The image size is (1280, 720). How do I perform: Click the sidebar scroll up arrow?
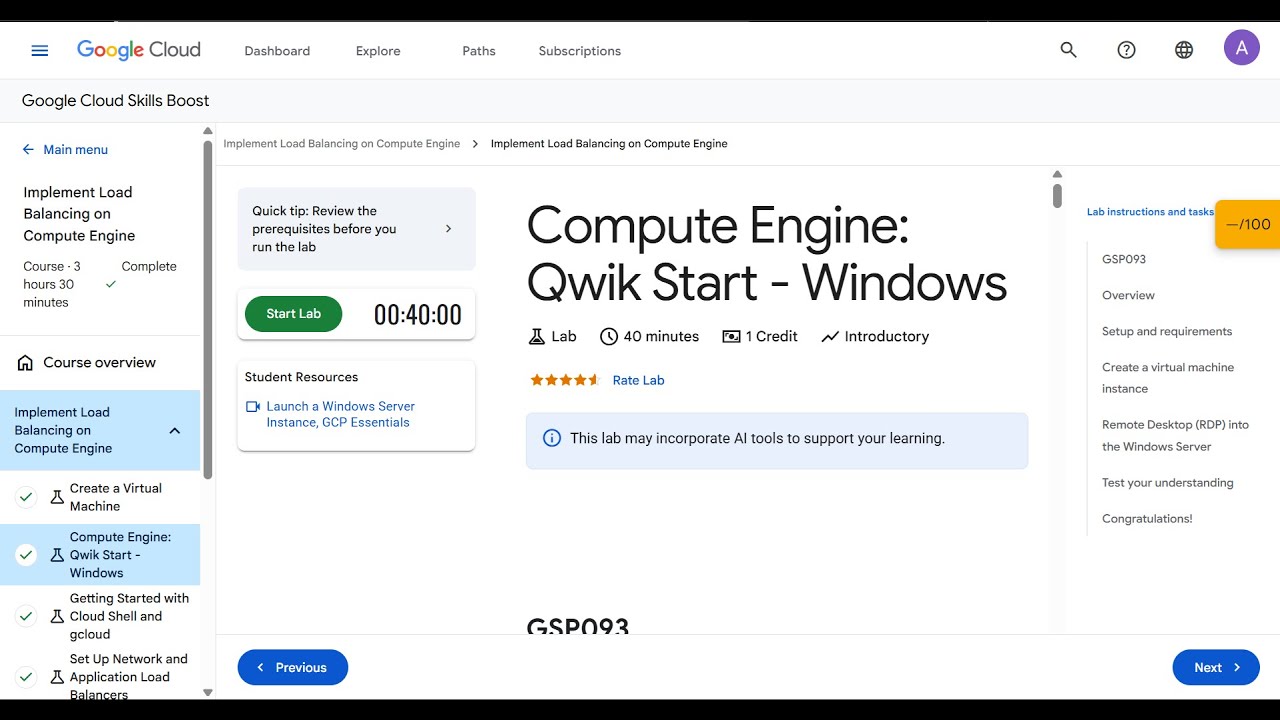pyautogui.click(x=208, y=131)
